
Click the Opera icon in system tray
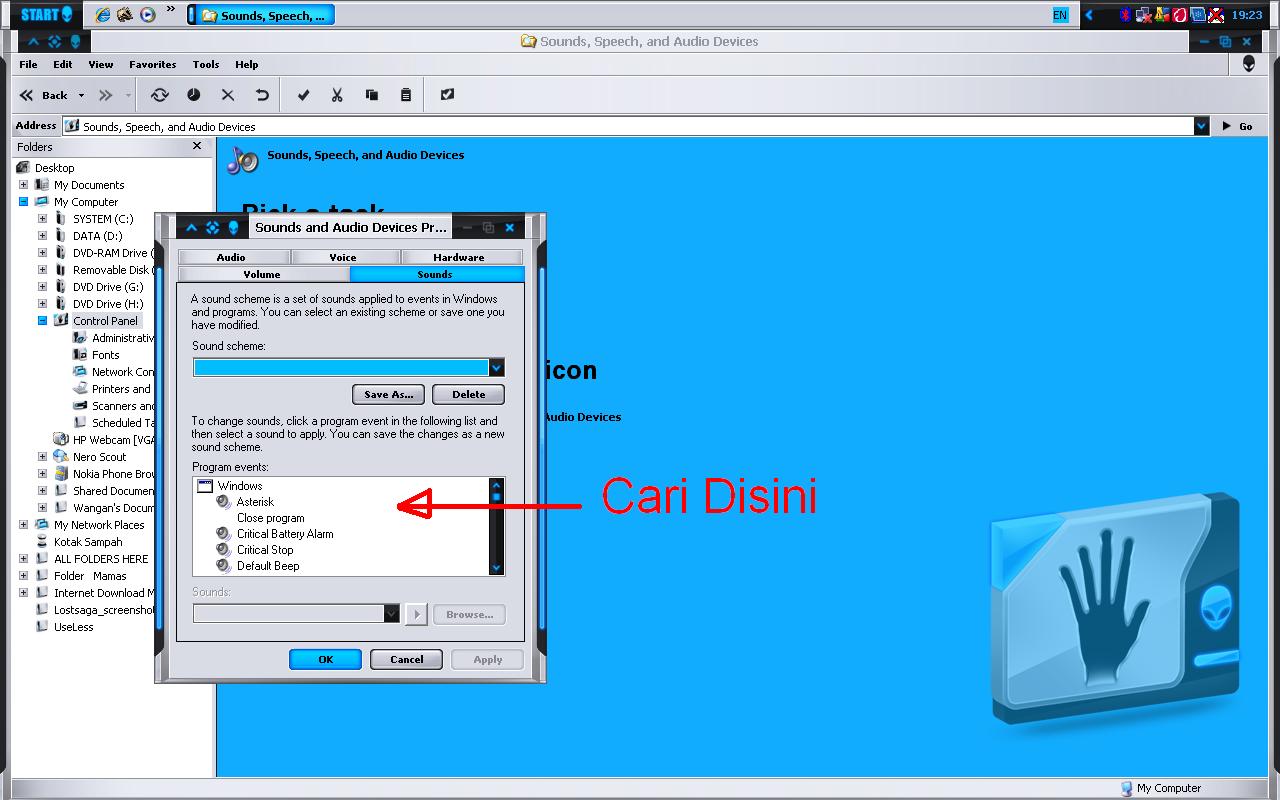pos(1180,14)
